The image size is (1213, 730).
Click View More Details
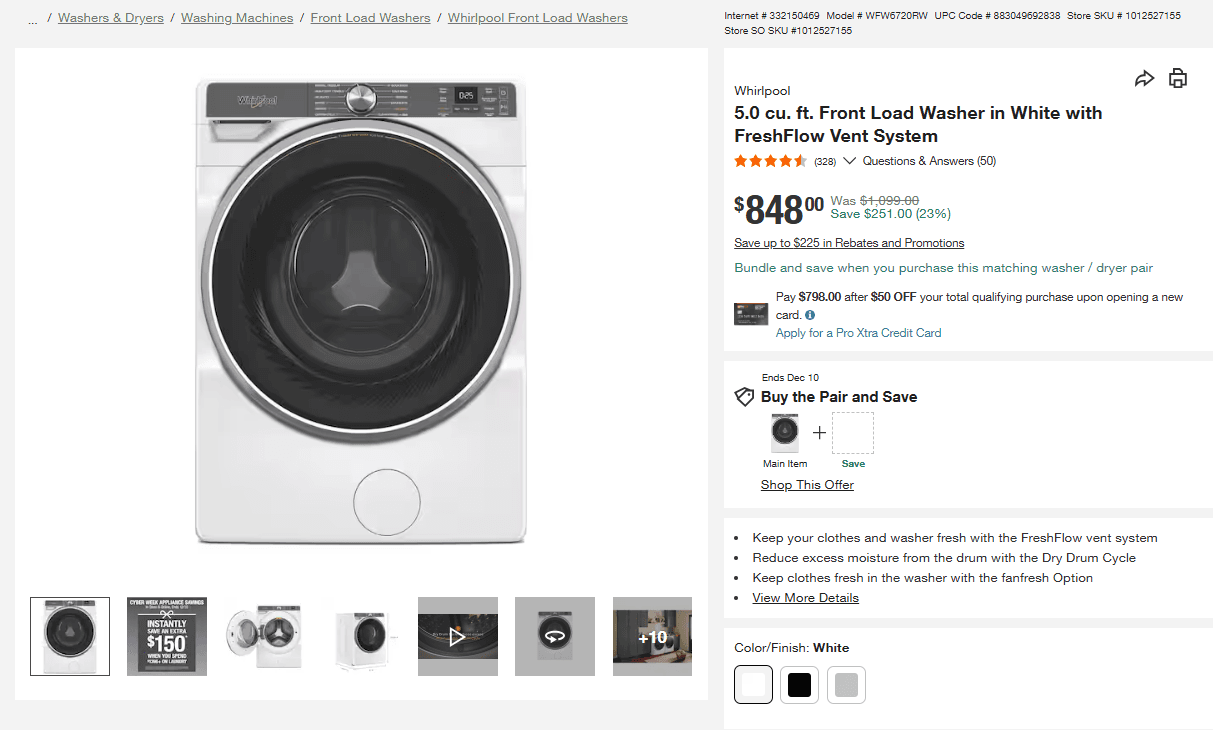(805, 597)
